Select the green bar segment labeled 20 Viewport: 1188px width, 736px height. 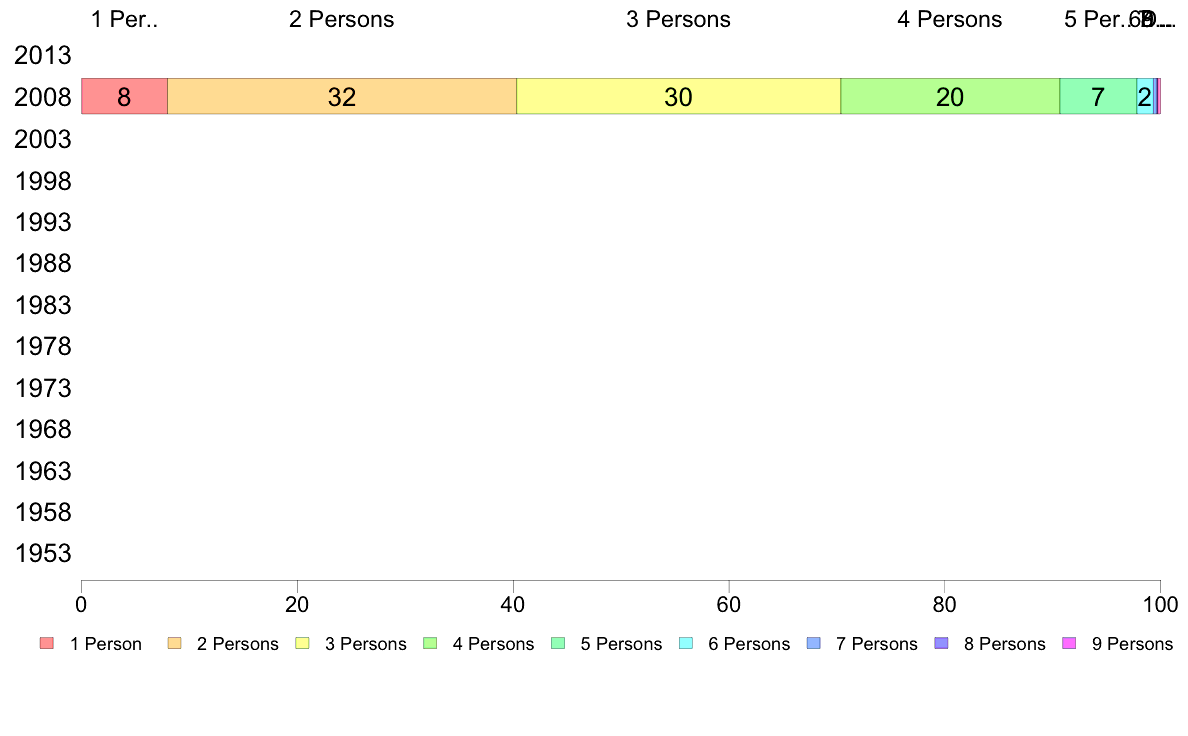(x=950, y=96)
